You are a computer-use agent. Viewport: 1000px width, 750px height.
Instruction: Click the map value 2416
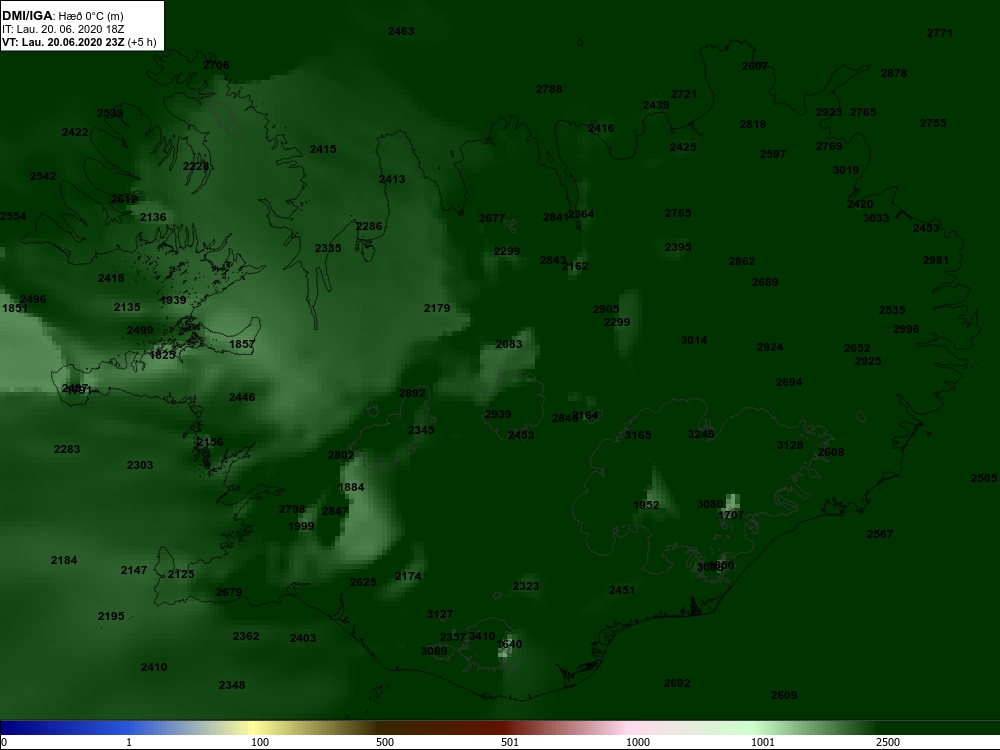click(x=601, y=128)
